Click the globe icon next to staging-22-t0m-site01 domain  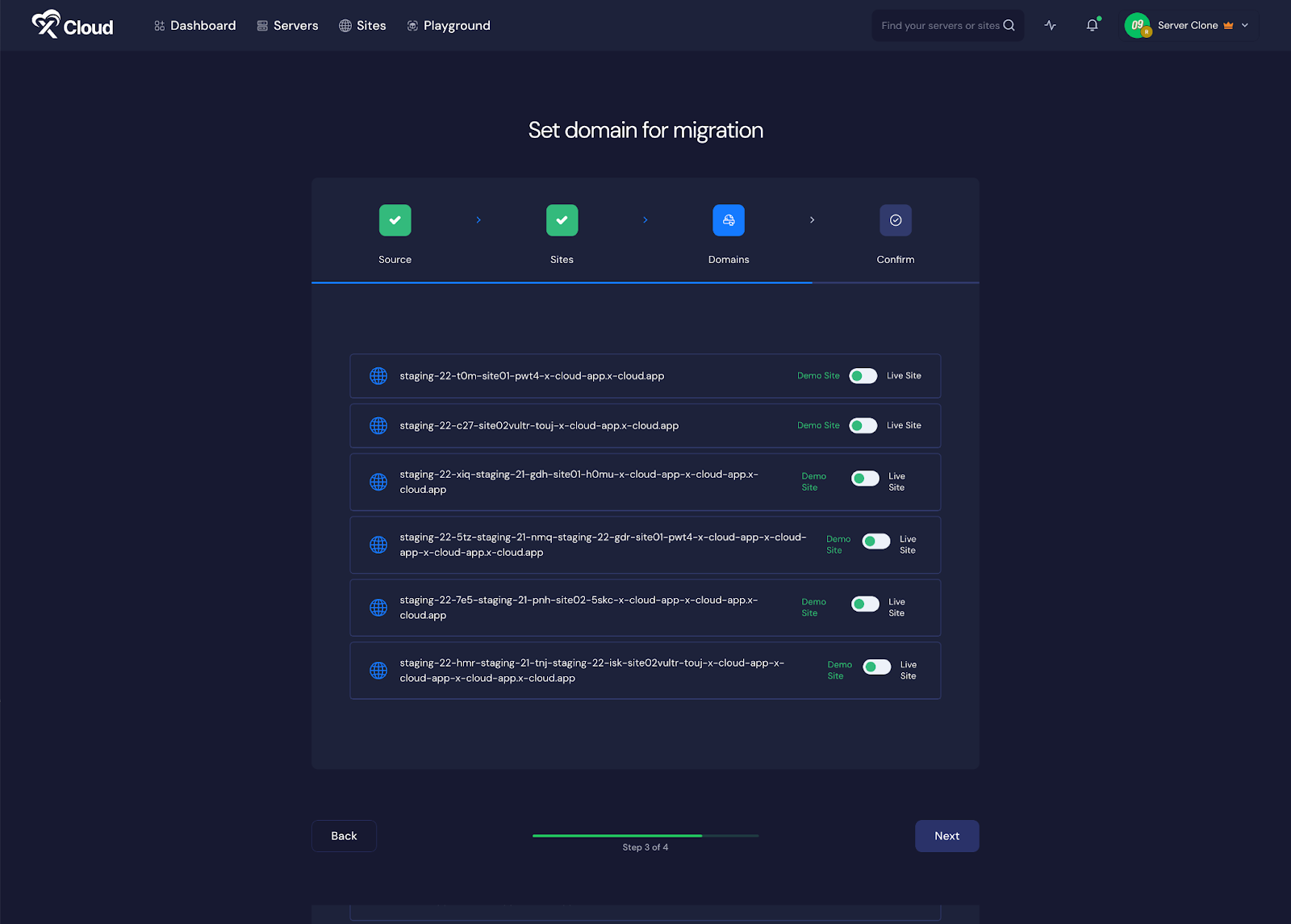pos(378,375)
